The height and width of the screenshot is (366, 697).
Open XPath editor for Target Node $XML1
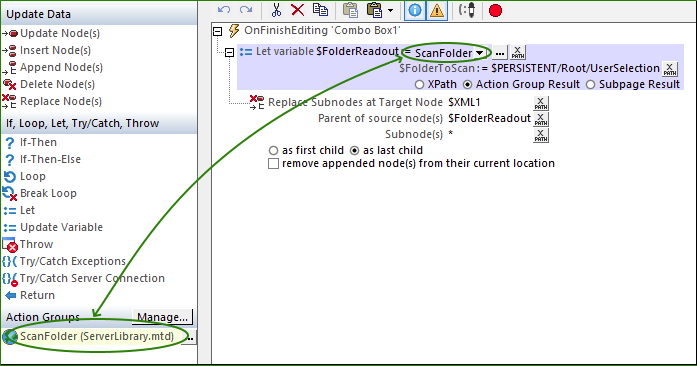[541, 103]
